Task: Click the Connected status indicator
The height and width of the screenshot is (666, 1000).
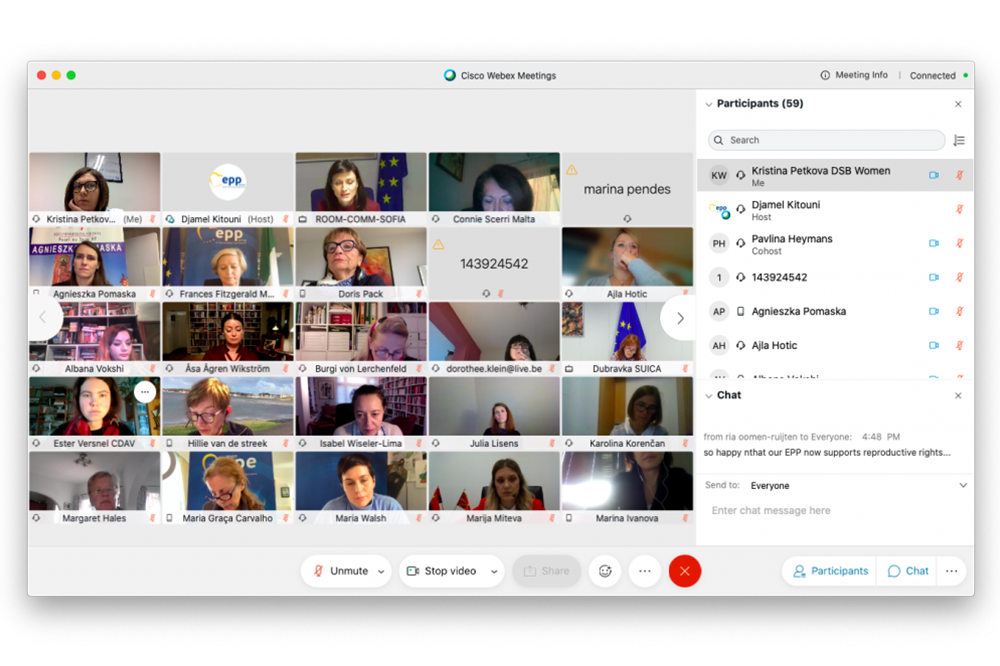Action: 938,75
